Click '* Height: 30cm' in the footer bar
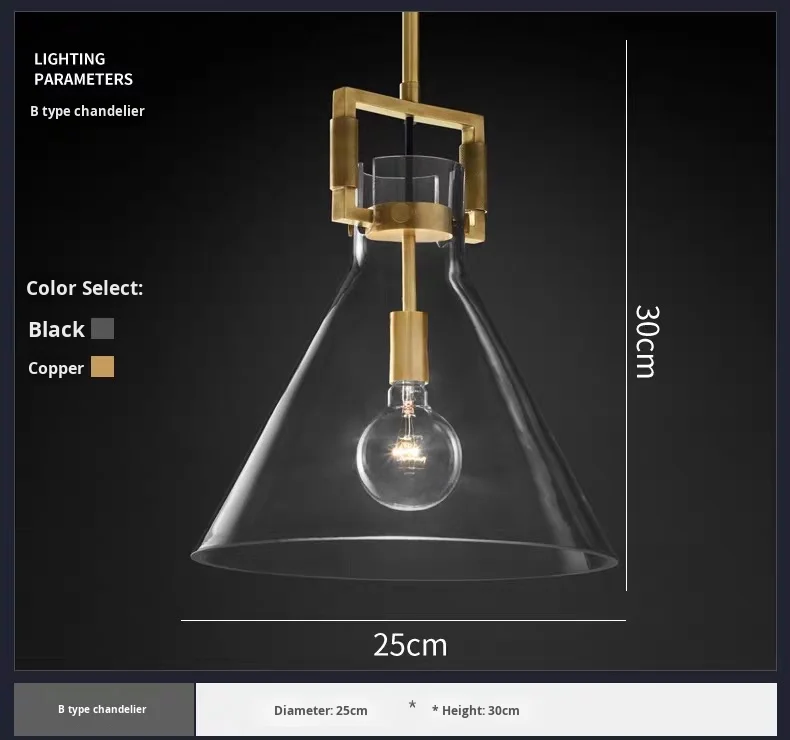The width and height of the screenshot is (790, 740). (476, 711)
